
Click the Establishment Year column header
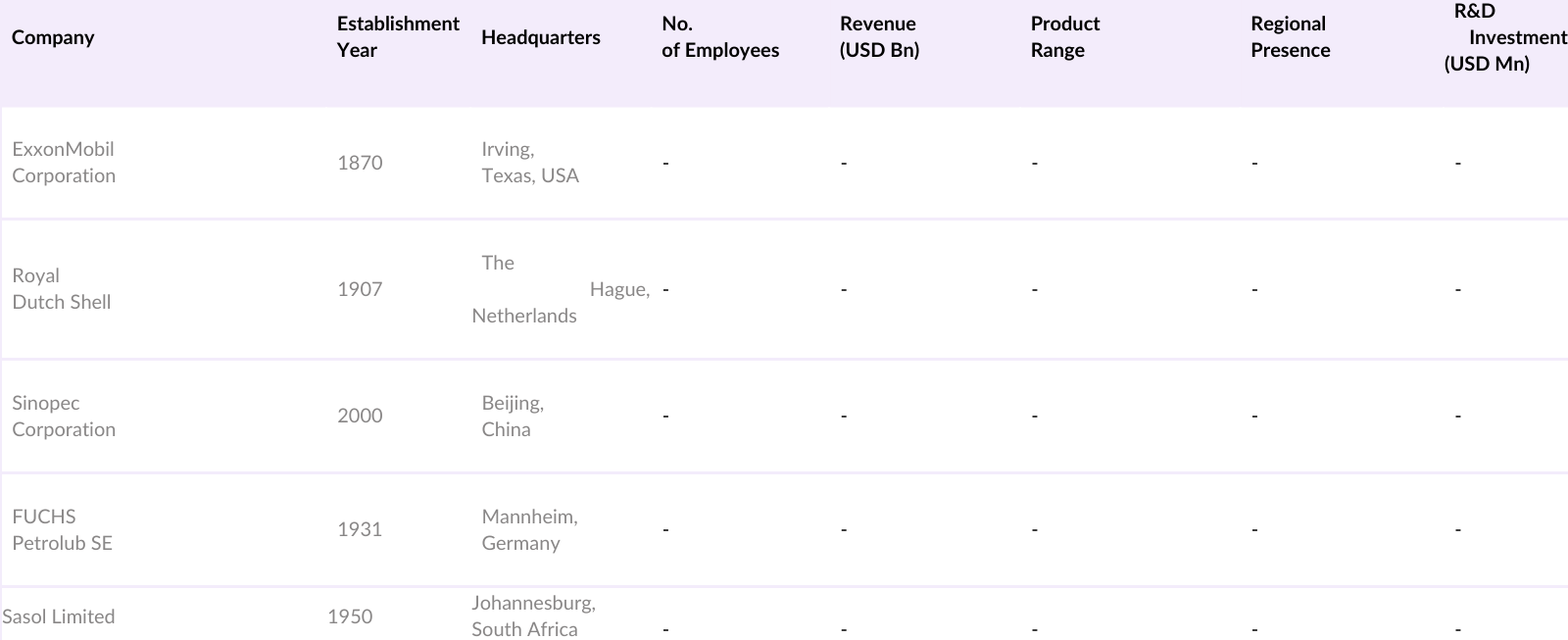[397, 37]
